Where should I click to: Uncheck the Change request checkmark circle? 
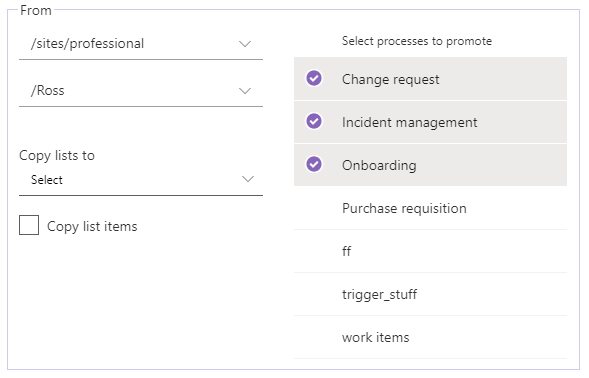(314, 79)
